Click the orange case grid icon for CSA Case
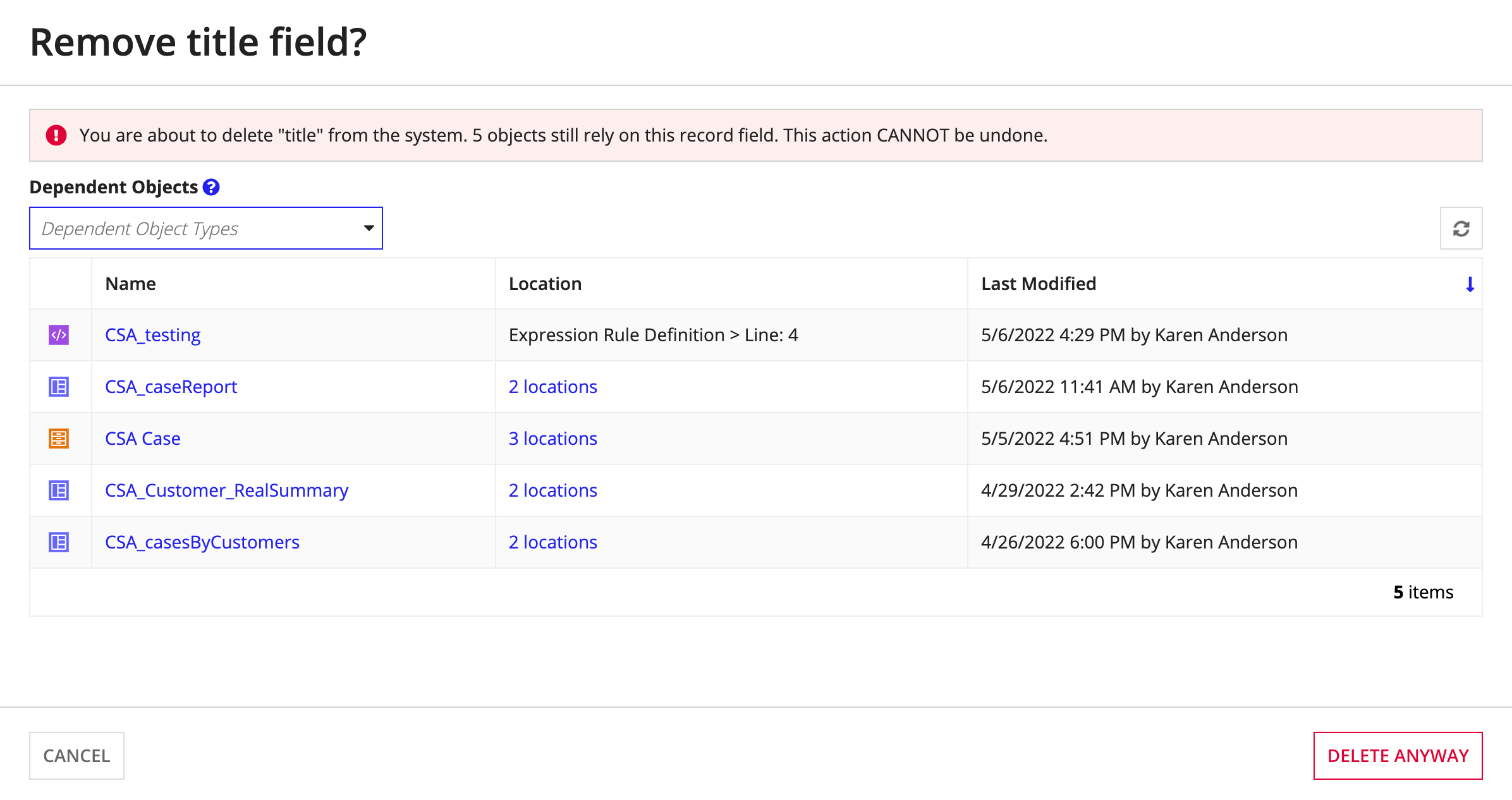Screen dimensions: 1512x800 [x=59, y=438]
